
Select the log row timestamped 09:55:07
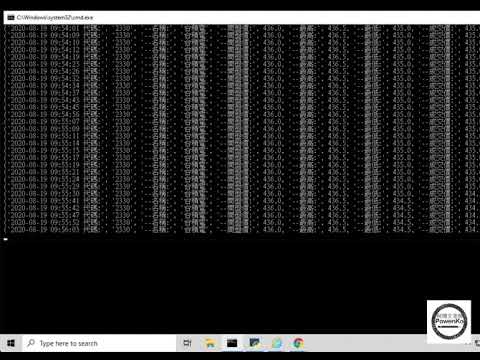point(242,121)
